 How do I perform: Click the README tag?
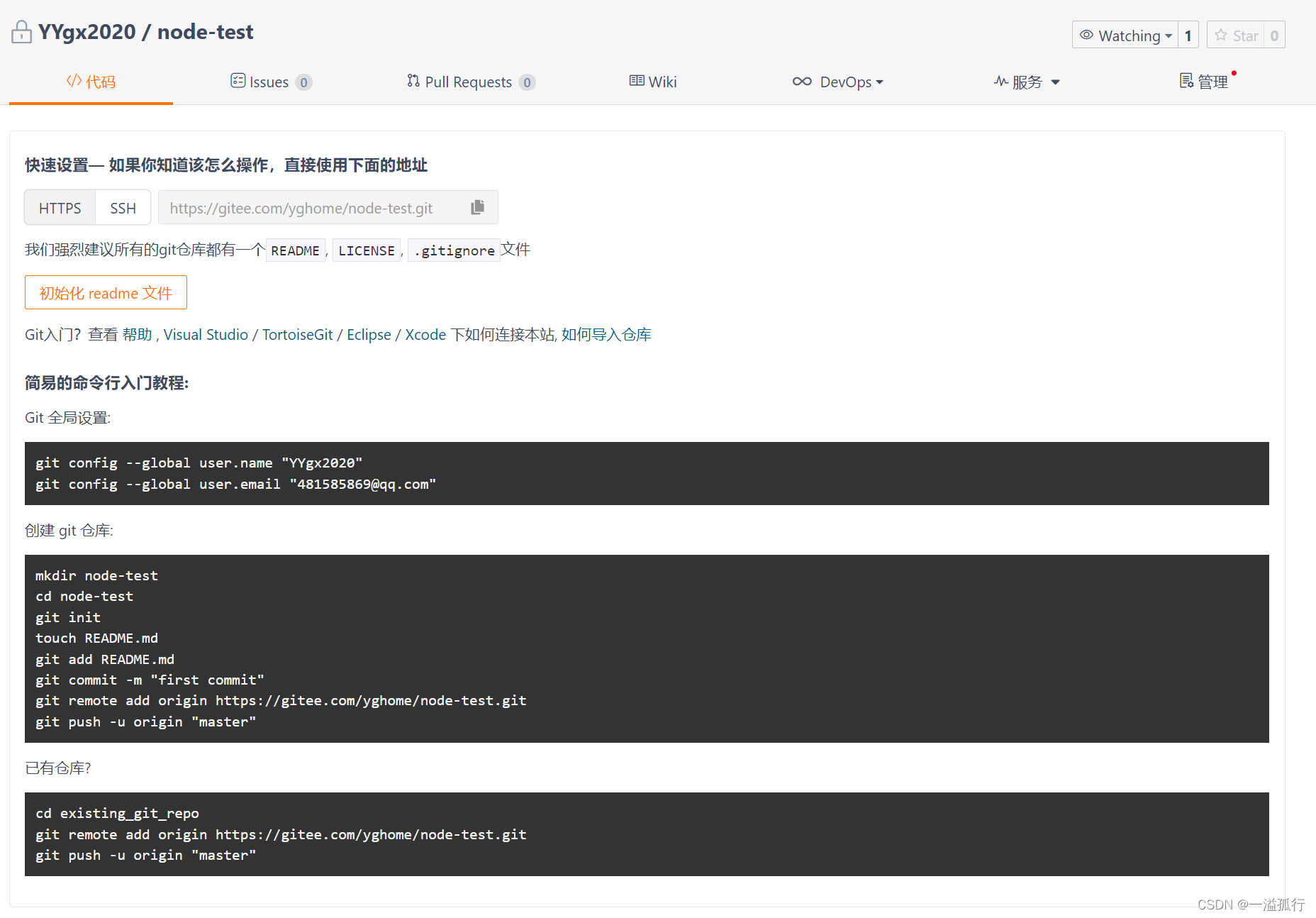[295, 250]
